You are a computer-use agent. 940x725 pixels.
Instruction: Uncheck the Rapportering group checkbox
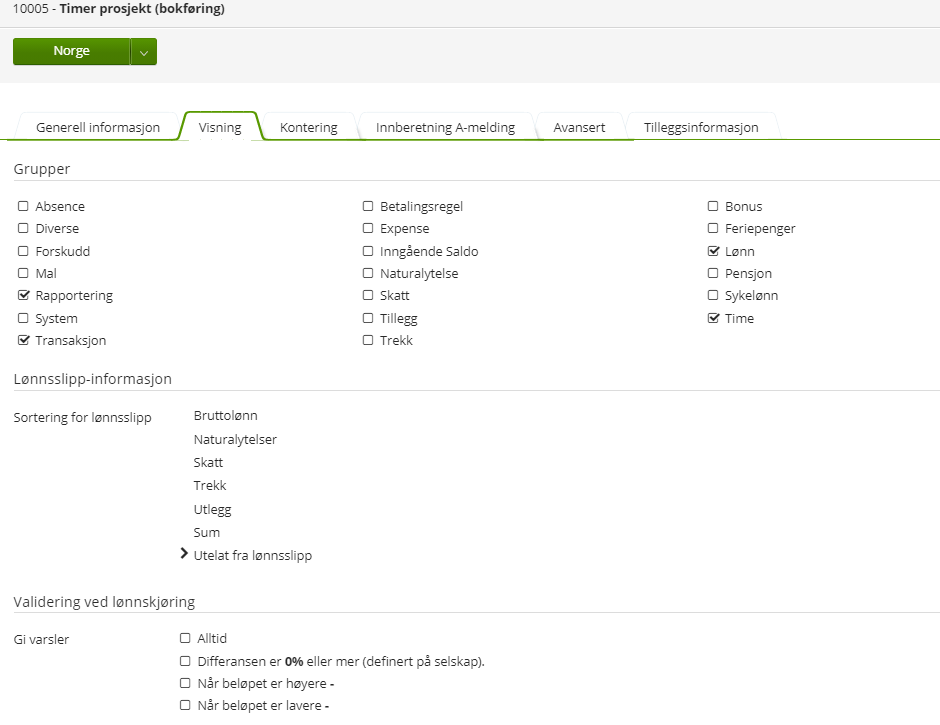click(x=23, y=296)
